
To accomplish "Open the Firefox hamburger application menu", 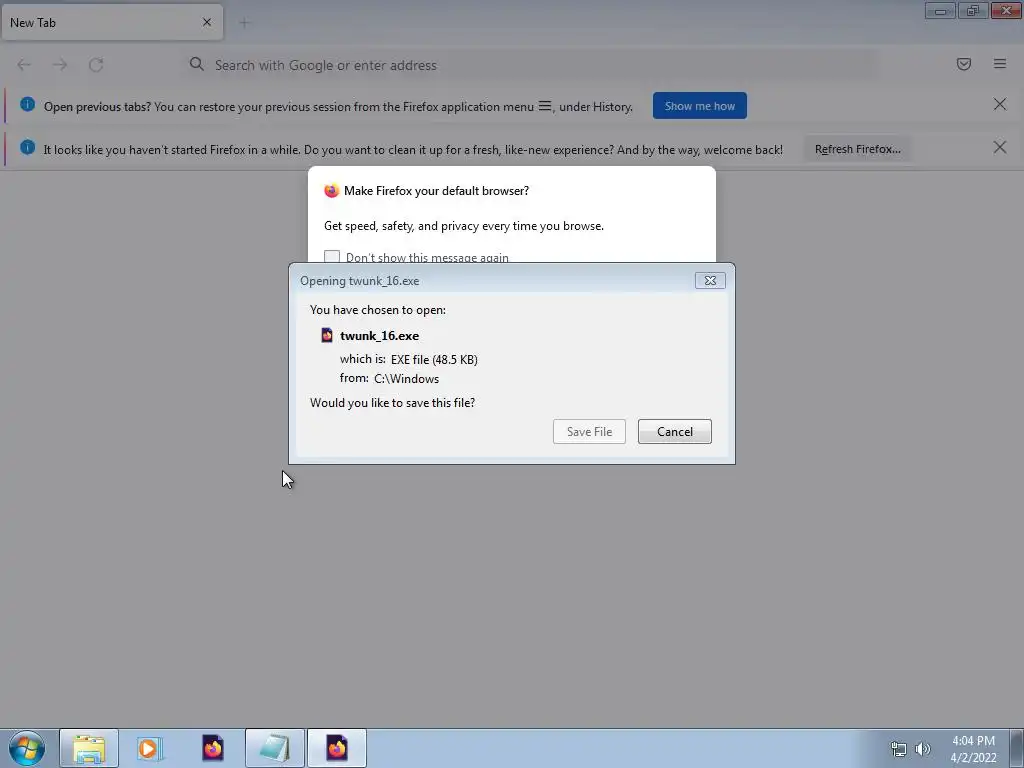I will pyautogui.click(x=1000, y=64).
